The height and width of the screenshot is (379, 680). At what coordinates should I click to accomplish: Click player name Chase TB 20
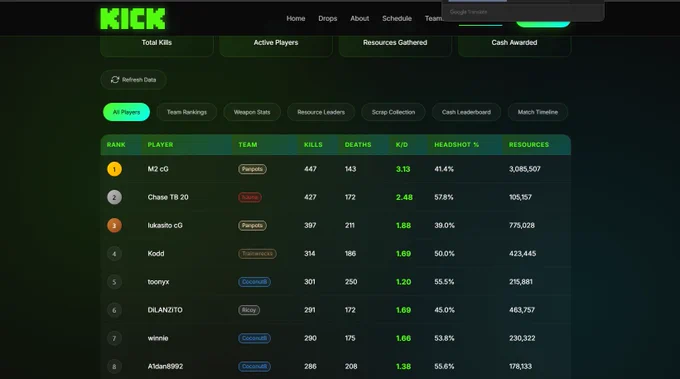168,197
